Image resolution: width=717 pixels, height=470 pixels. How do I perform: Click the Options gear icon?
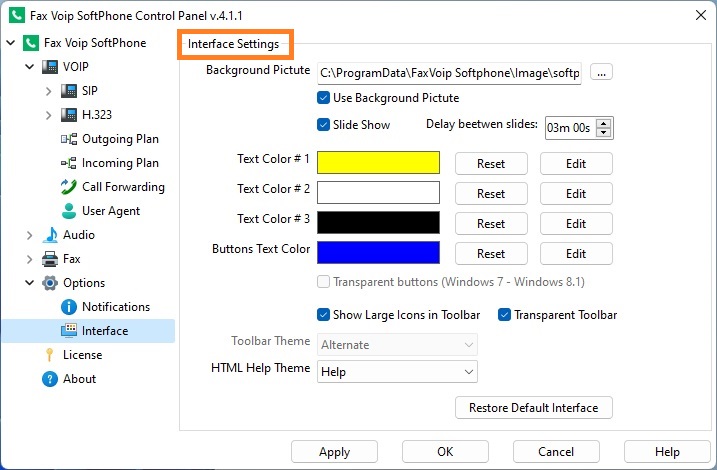tap(50, 283)
